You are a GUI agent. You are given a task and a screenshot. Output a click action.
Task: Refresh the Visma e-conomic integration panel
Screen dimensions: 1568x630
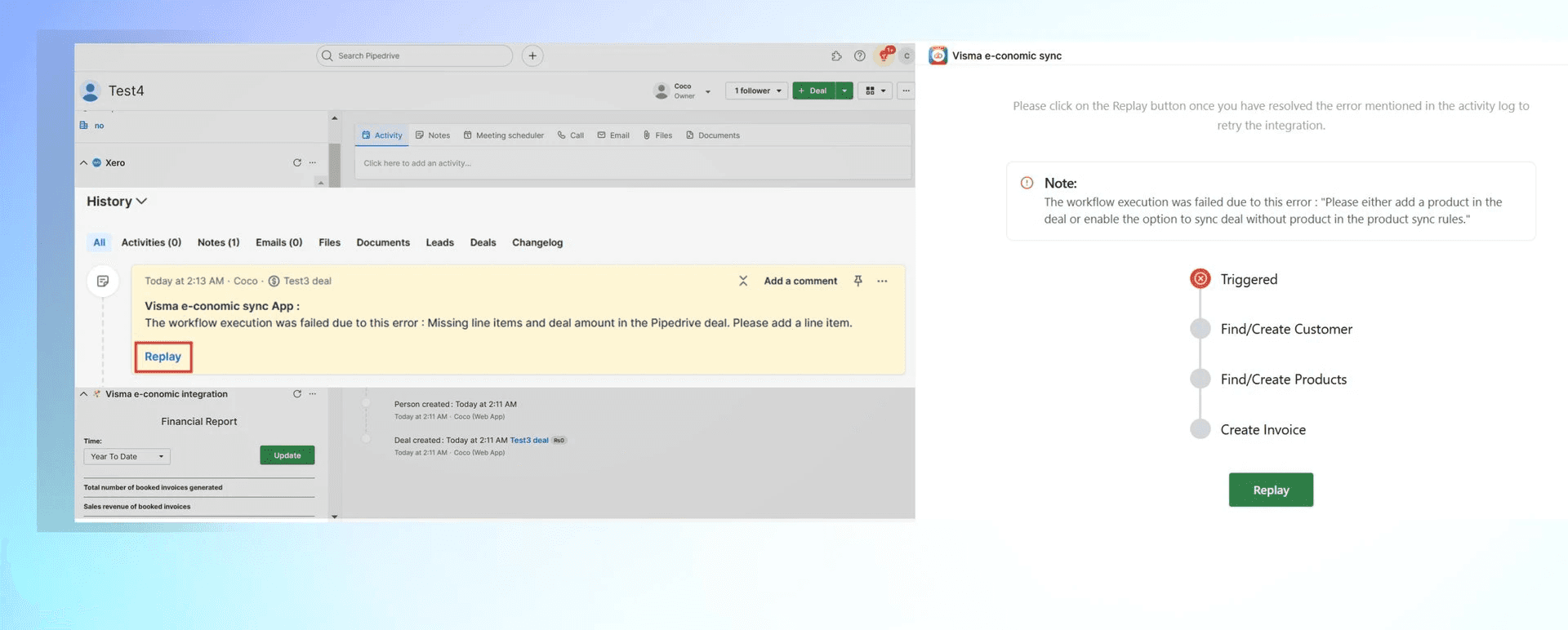[297, 393]
